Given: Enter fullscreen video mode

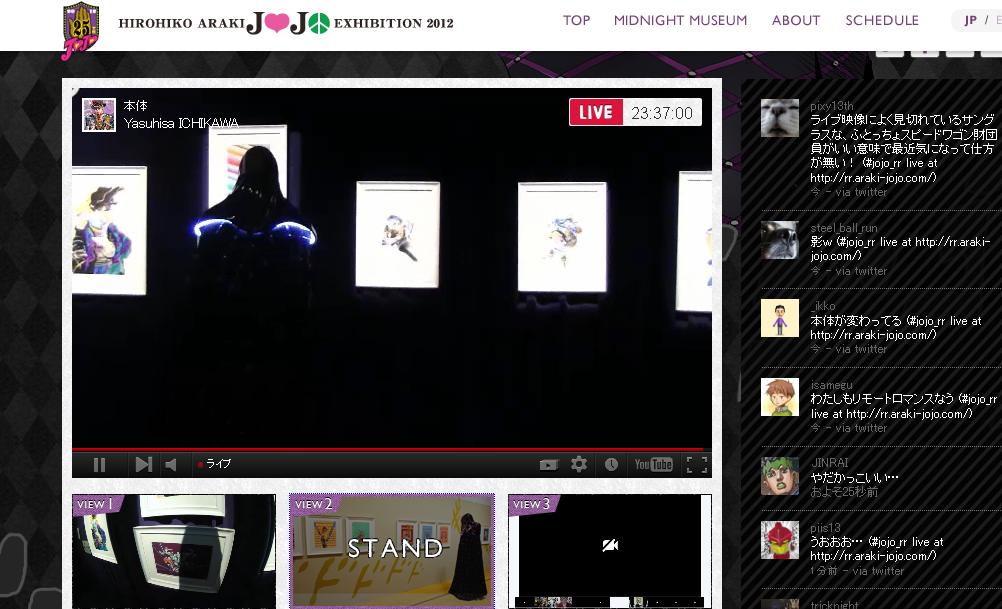Looking at the screenshot, I should point(697,465).
